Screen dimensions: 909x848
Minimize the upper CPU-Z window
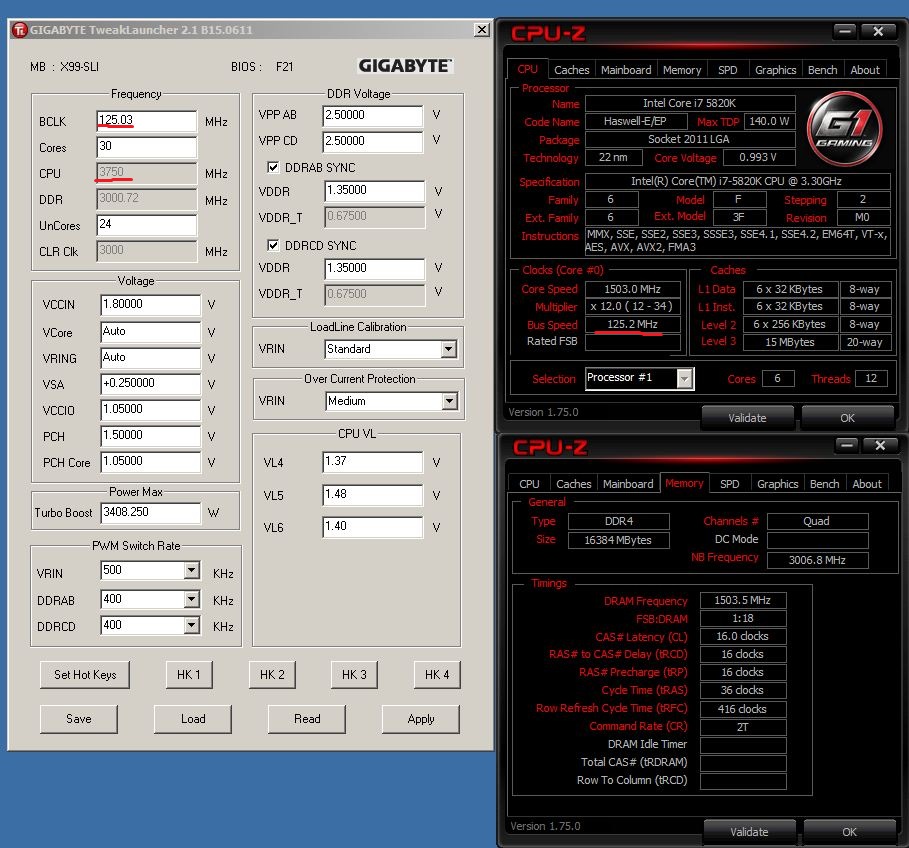(845, 31)
